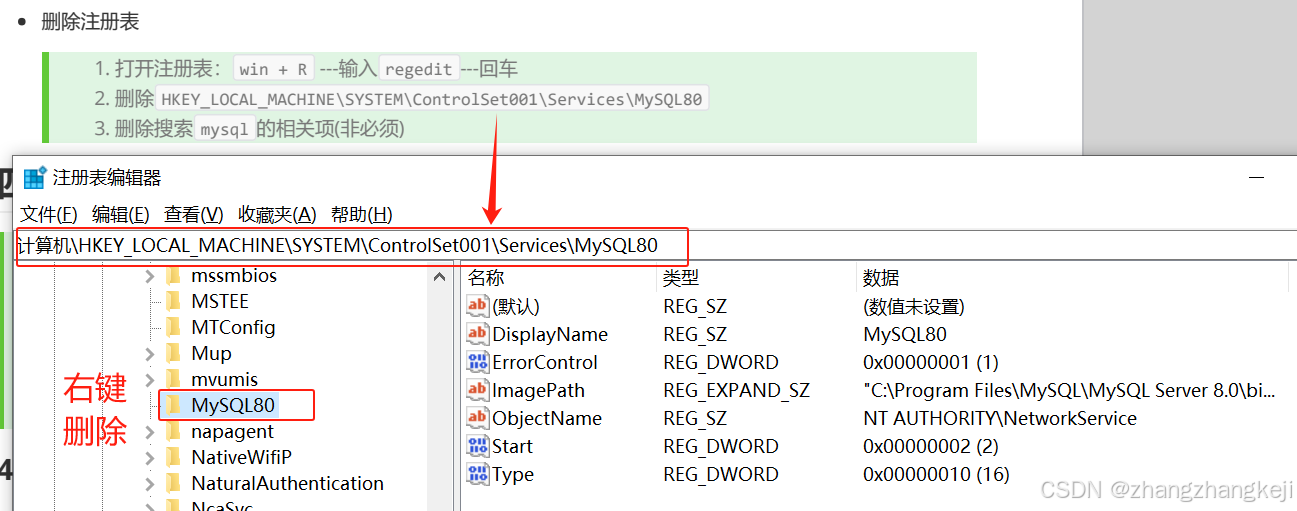
Task: Select the Start value name
Action: point(512,446)
